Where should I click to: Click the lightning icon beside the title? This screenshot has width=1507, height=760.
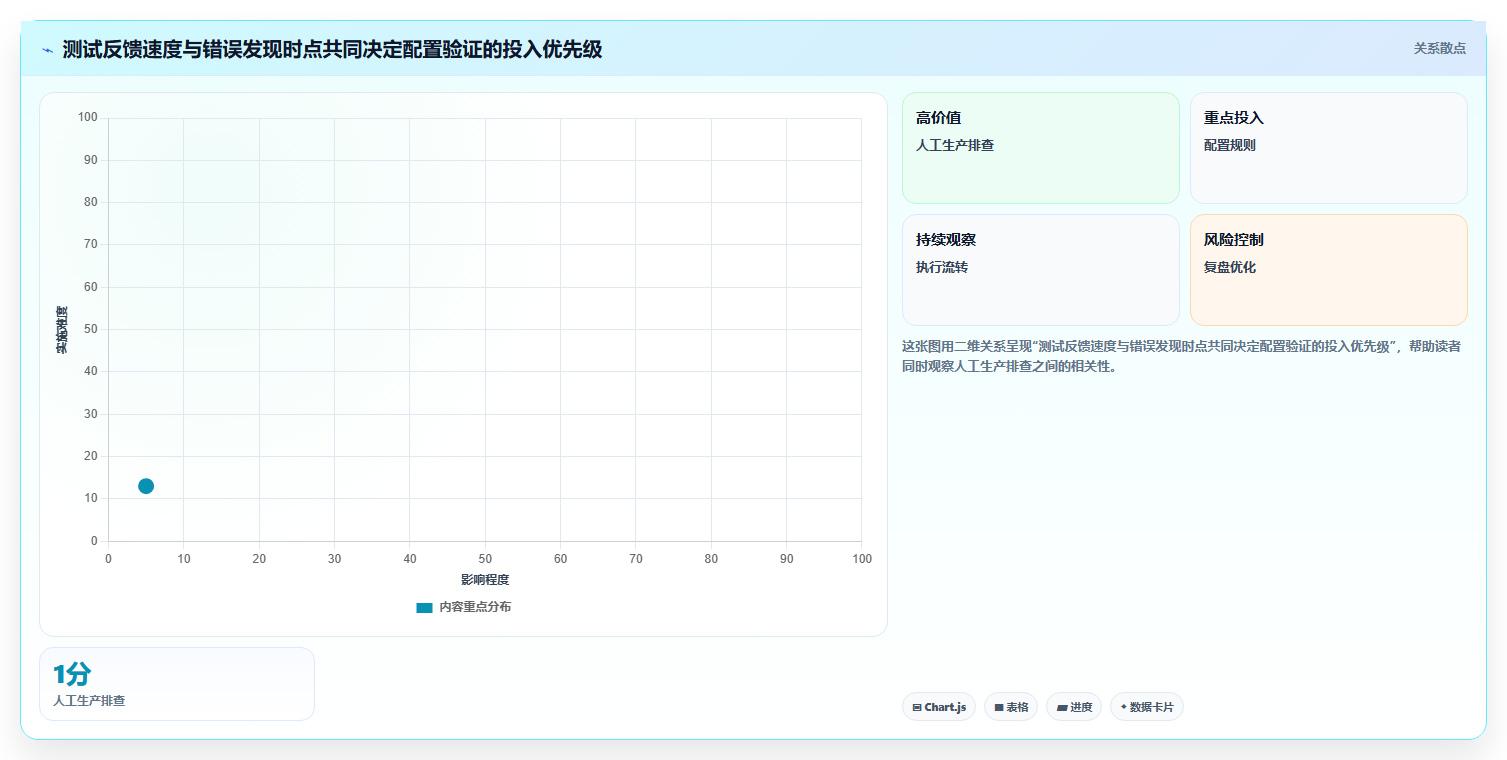[48, 49]
